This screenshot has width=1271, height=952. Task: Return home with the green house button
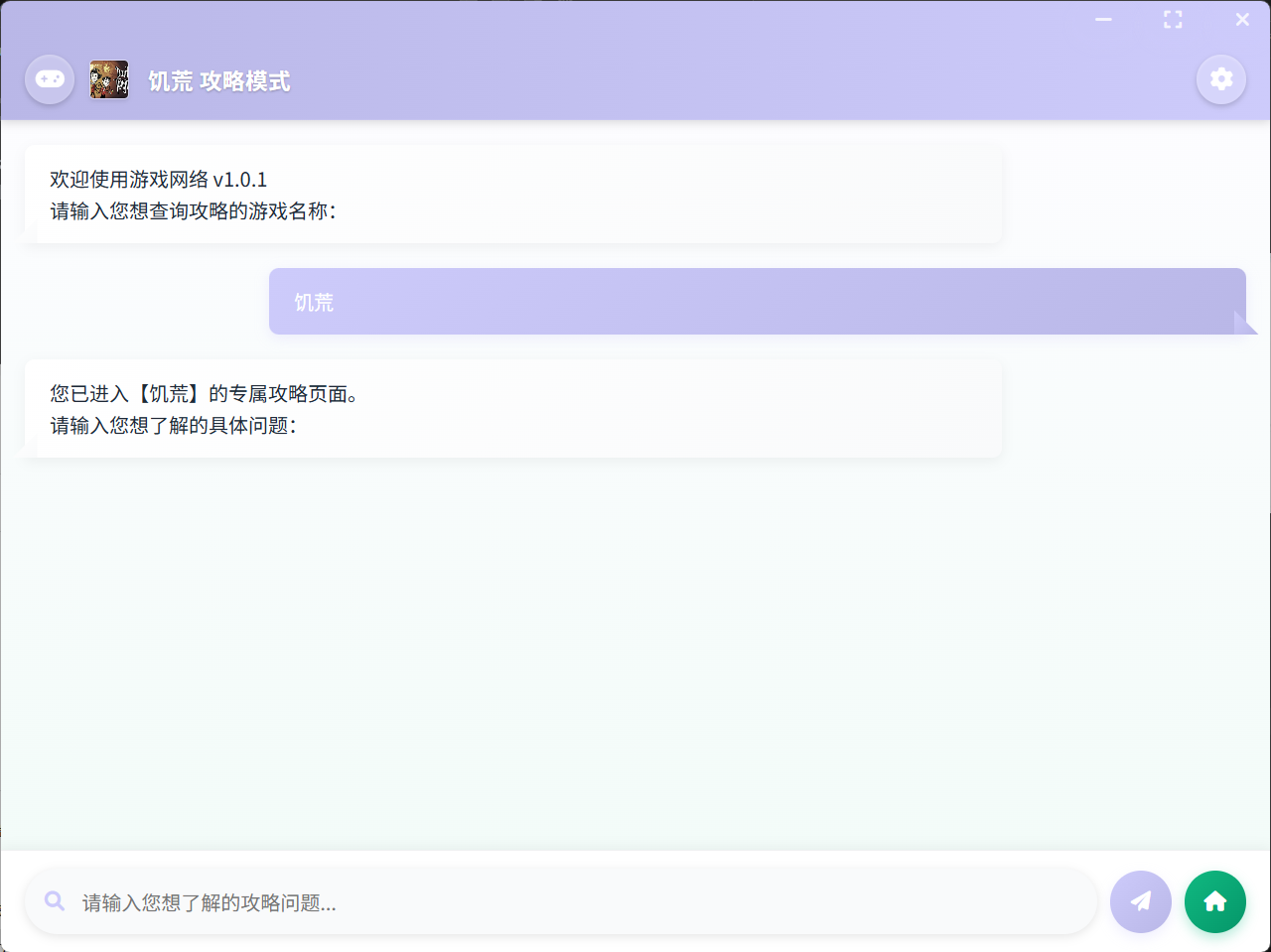tap(1215, 901)
